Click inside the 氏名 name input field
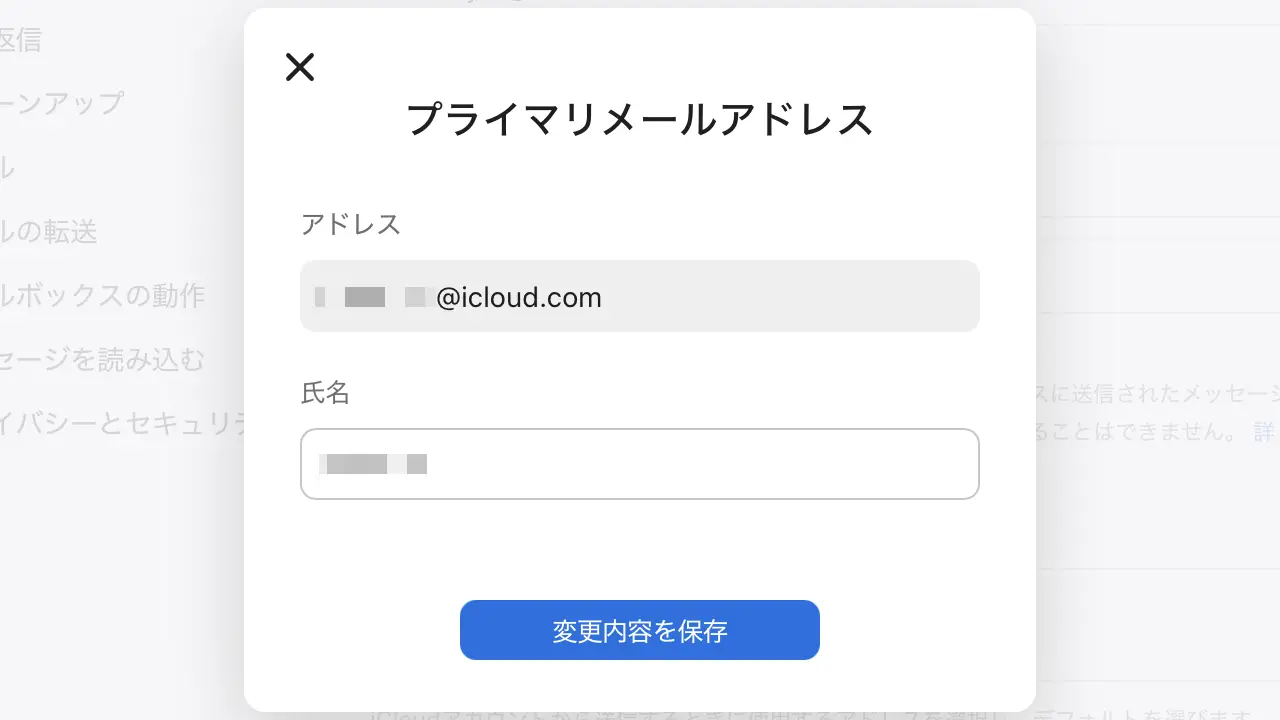 point(640,463)
